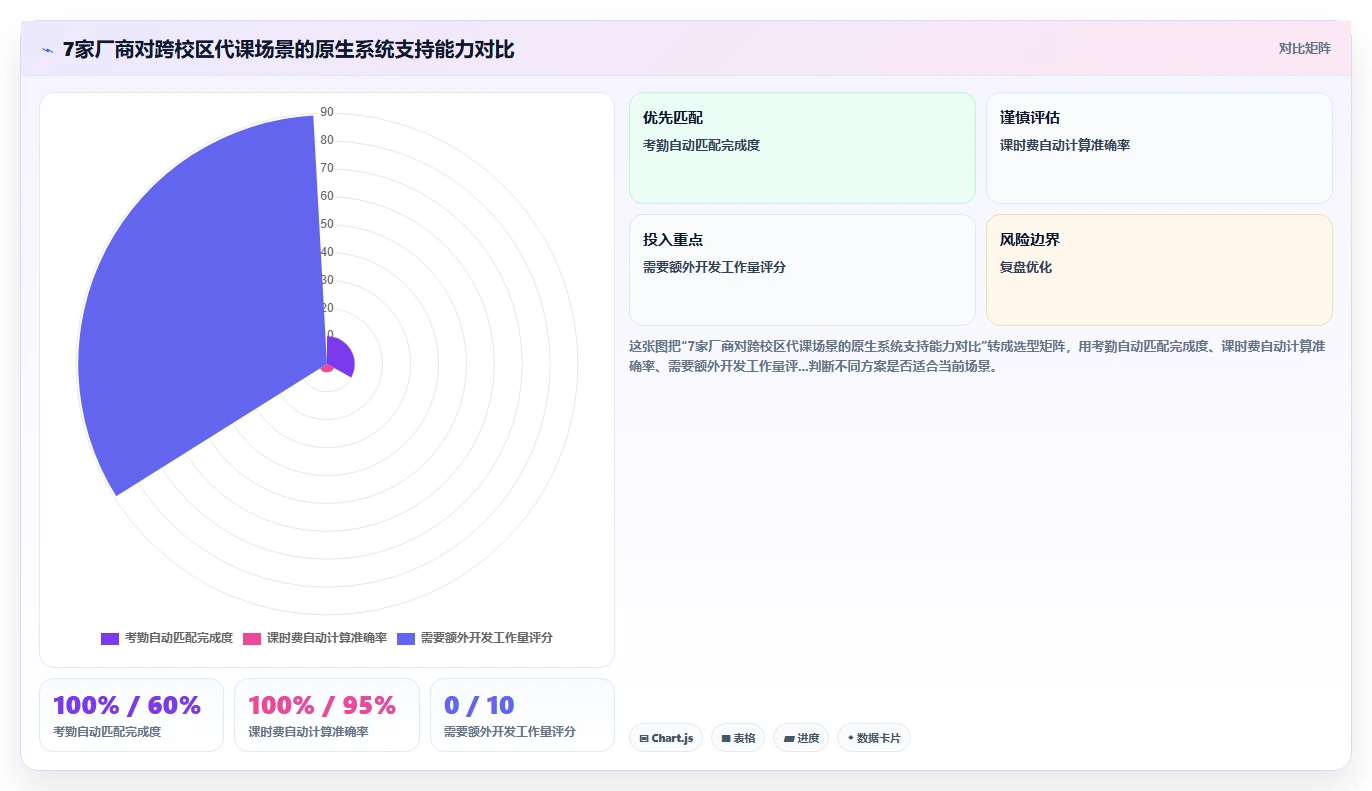Open the 谨慎评估 card
Viewport: 1372px width, 791px height.
pos(1159,148)
